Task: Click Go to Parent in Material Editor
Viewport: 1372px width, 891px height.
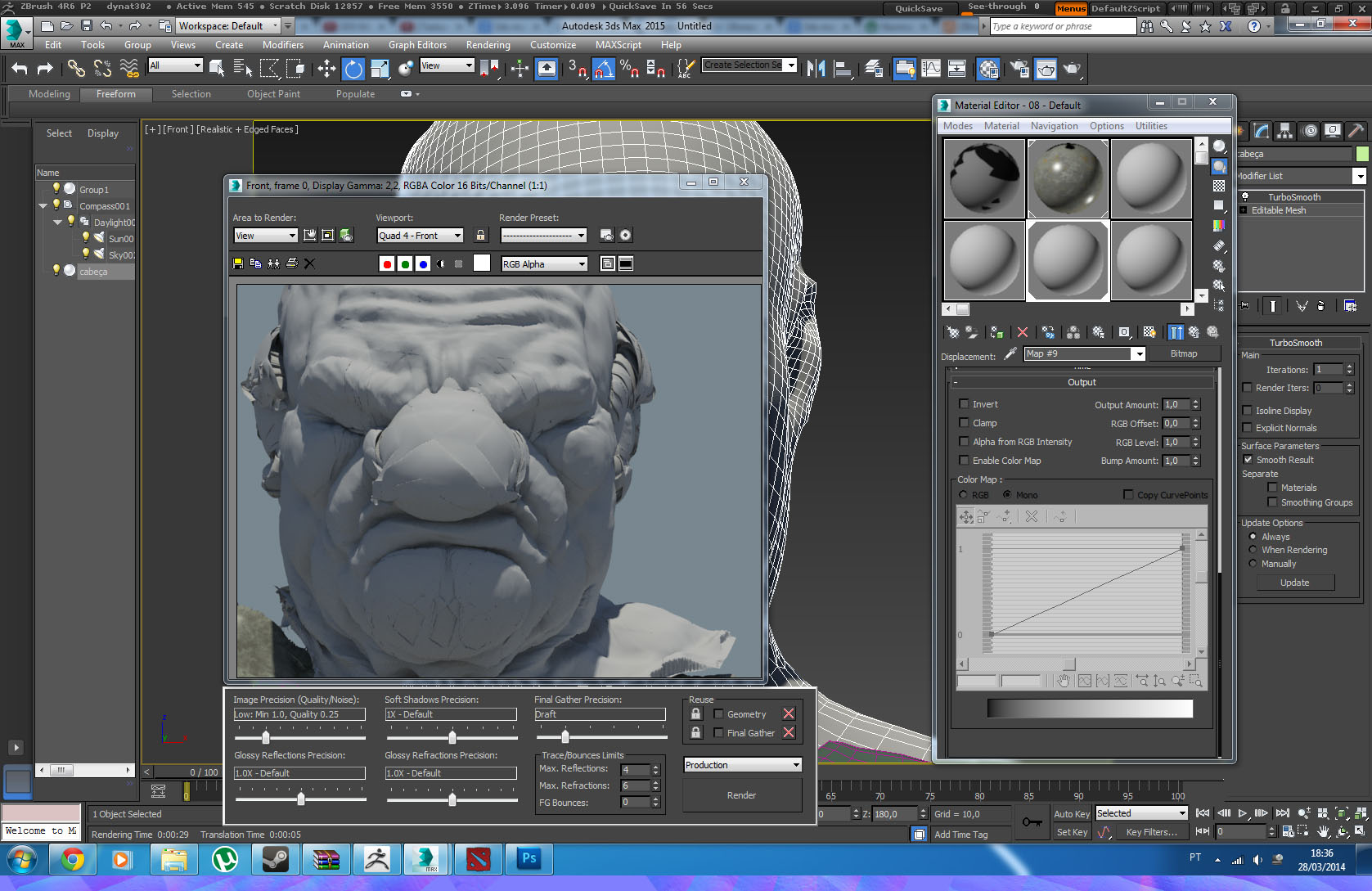Action: pyautogui.click(x=1194, y=332)
